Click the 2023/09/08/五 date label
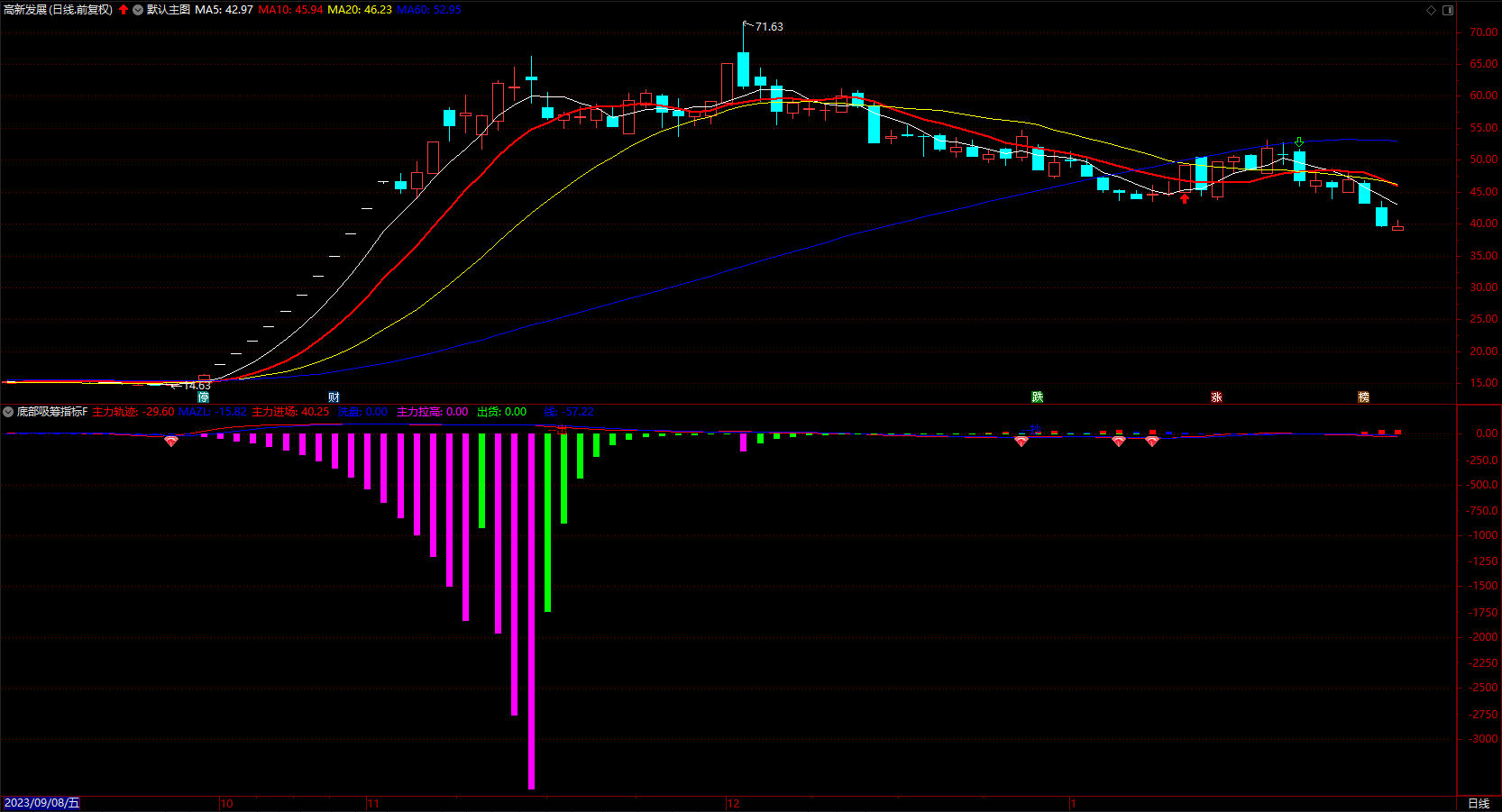This screenshot has width=1502, height=812. (x=41, y=803)
